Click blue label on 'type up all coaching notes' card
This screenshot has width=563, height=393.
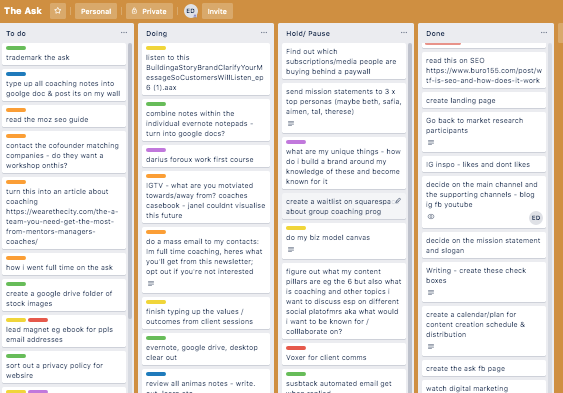click(x=16, y=74)
